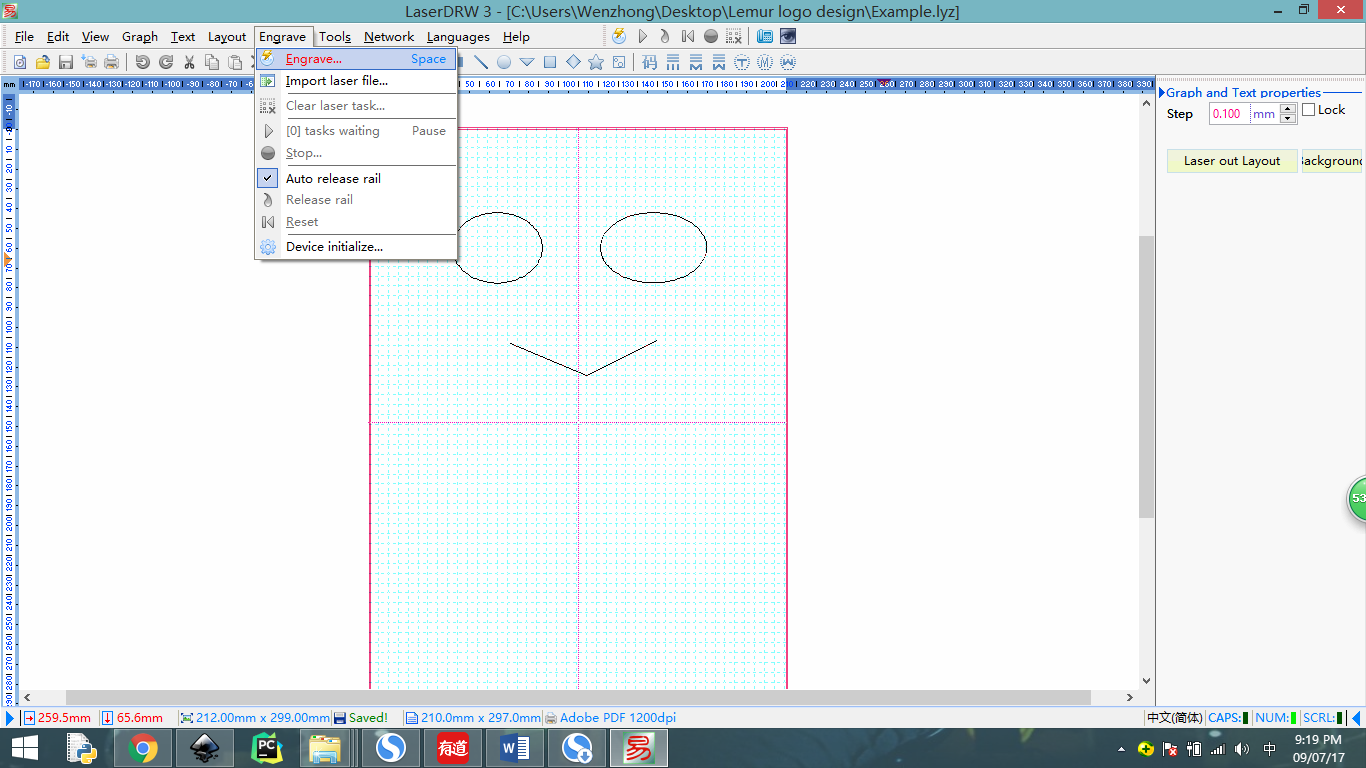Screen dimensions: 1366x768
Task: Click the Print icon in toolbar
Action: point(111,62)
